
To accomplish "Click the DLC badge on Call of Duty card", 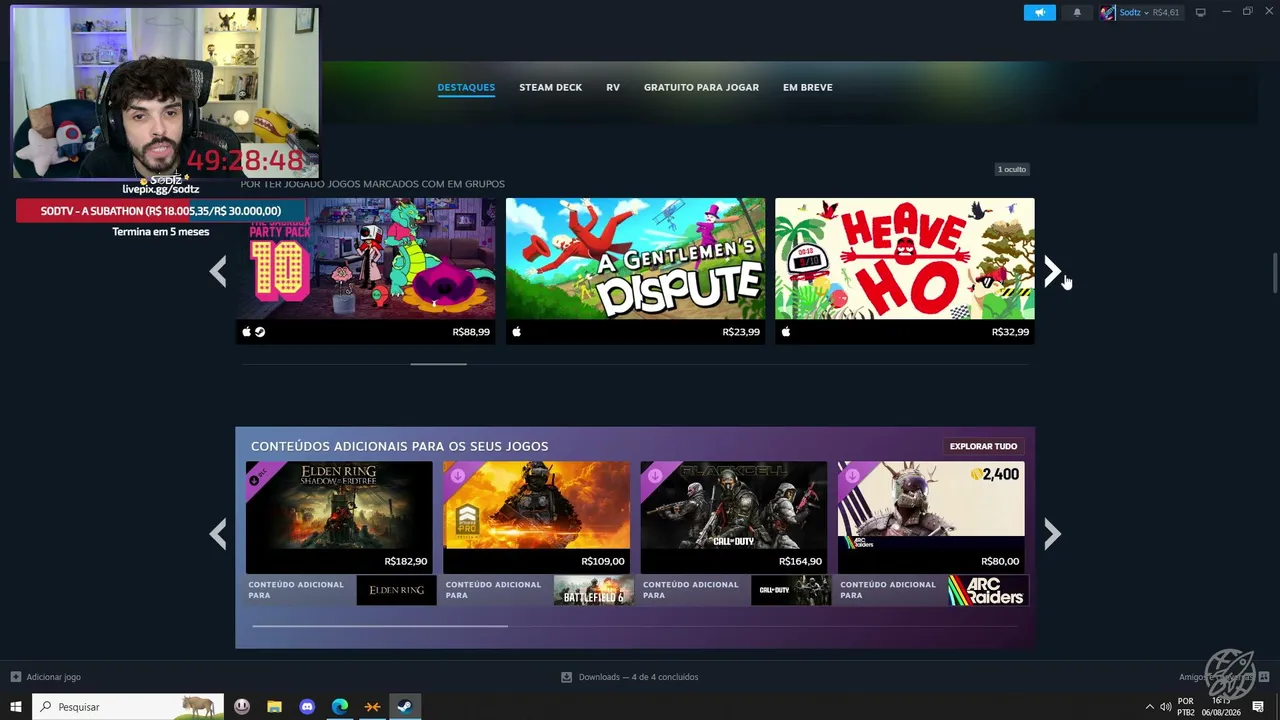I will tap(653, 475).
